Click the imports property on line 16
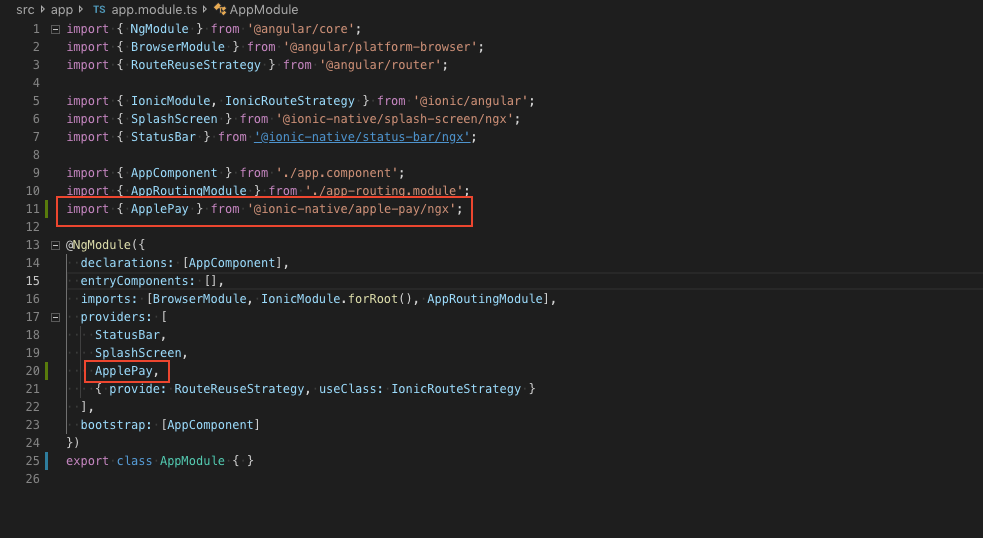The image size is (983, 538). [x=105, y=299]
